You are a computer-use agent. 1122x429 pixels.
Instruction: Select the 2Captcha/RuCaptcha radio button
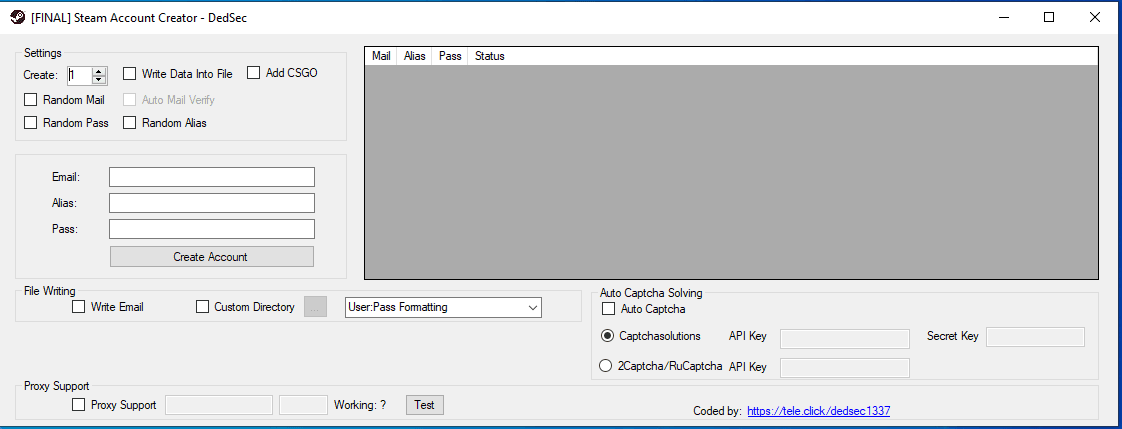tap(605, 365)
